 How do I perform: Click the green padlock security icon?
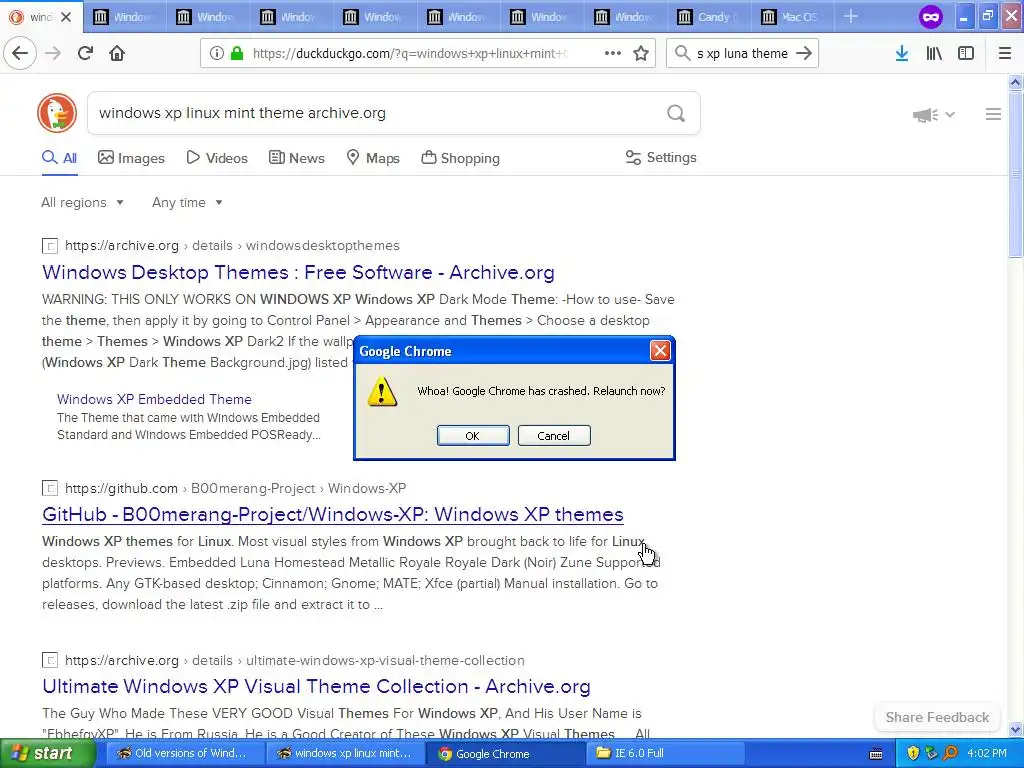coord(237,53)
